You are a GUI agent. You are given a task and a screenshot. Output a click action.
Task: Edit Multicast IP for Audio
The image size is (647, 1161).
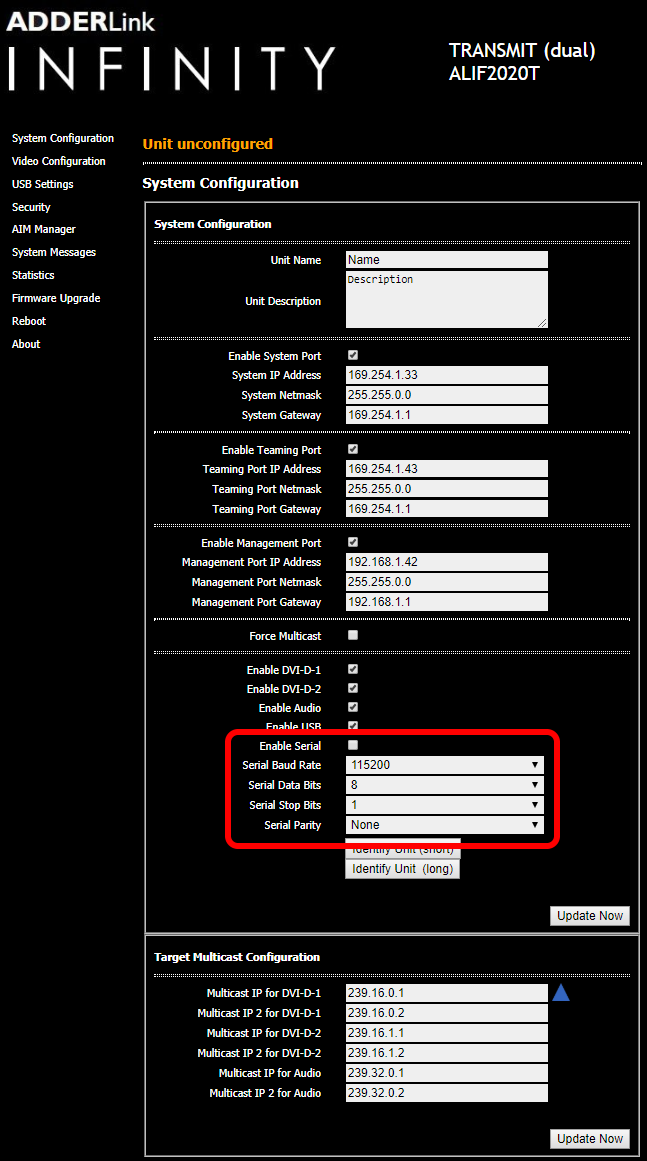[x=446, y=1073]
